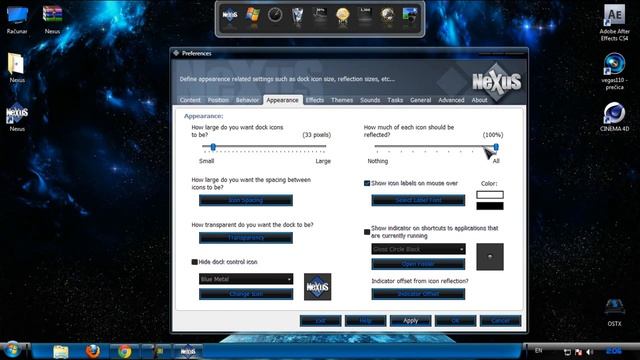Launch Firefox from the taskbar
Screen dimensions: 640x360
tap(93, 351)
